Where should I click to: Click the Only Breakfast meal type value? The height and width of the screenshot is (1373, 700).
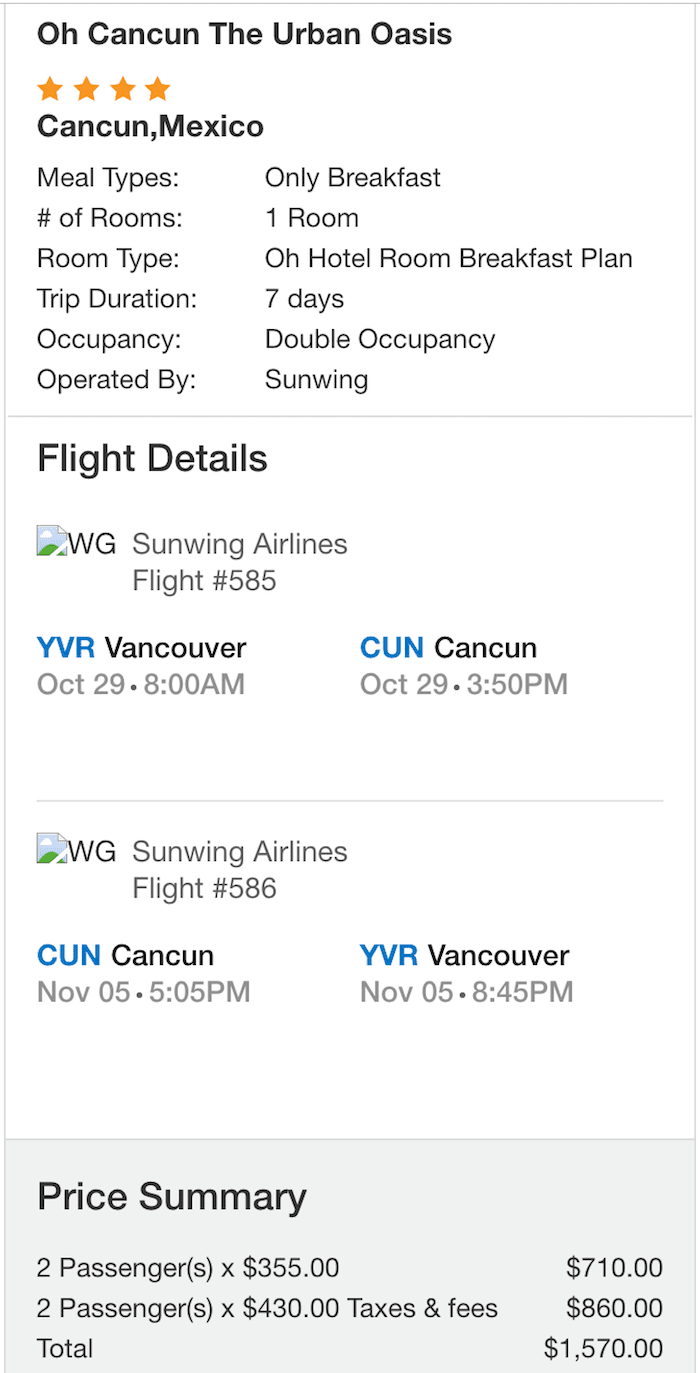coord(352,178)
